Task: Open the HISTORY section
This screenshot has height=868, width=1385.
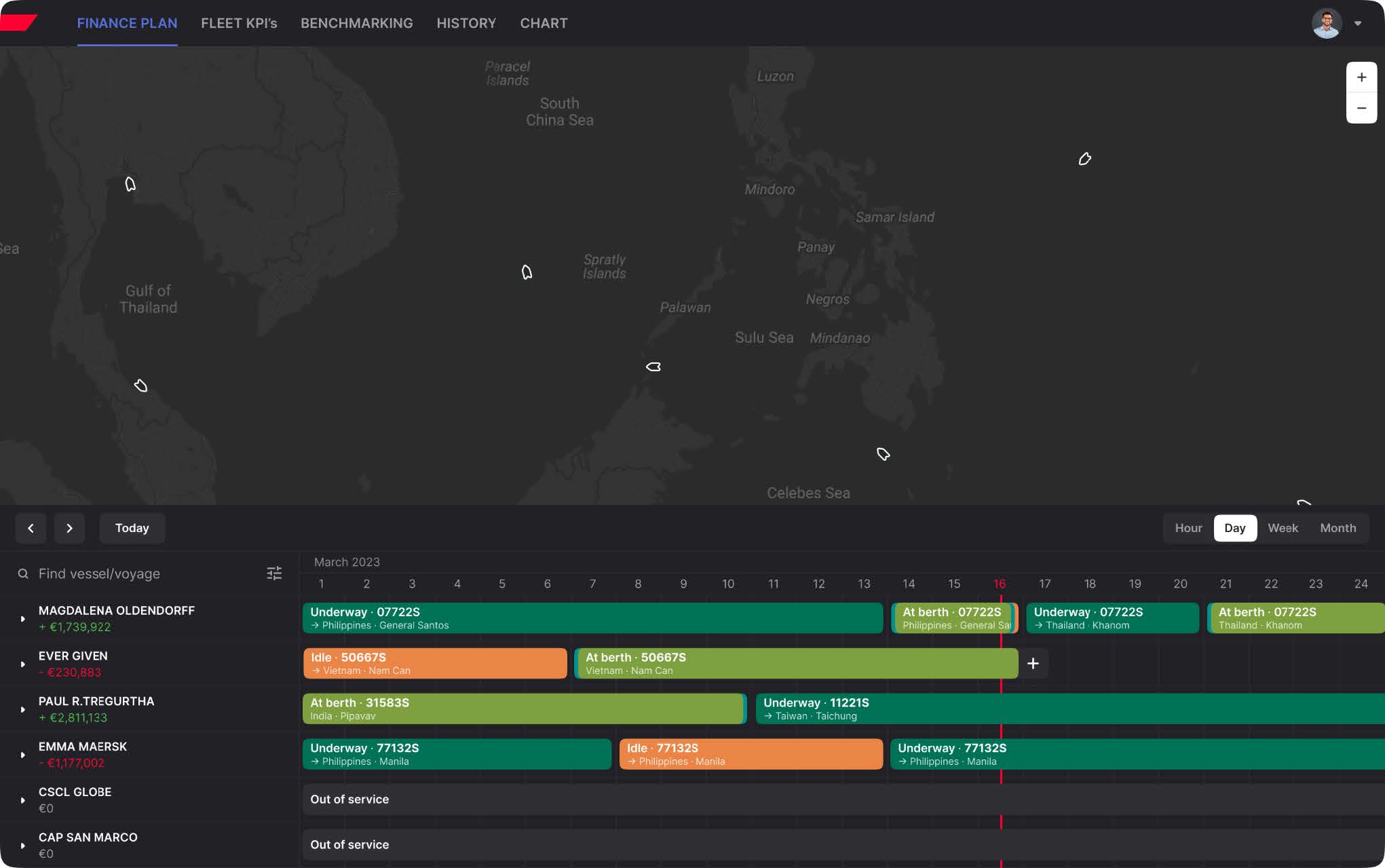Action: click(x=466, y=22)
